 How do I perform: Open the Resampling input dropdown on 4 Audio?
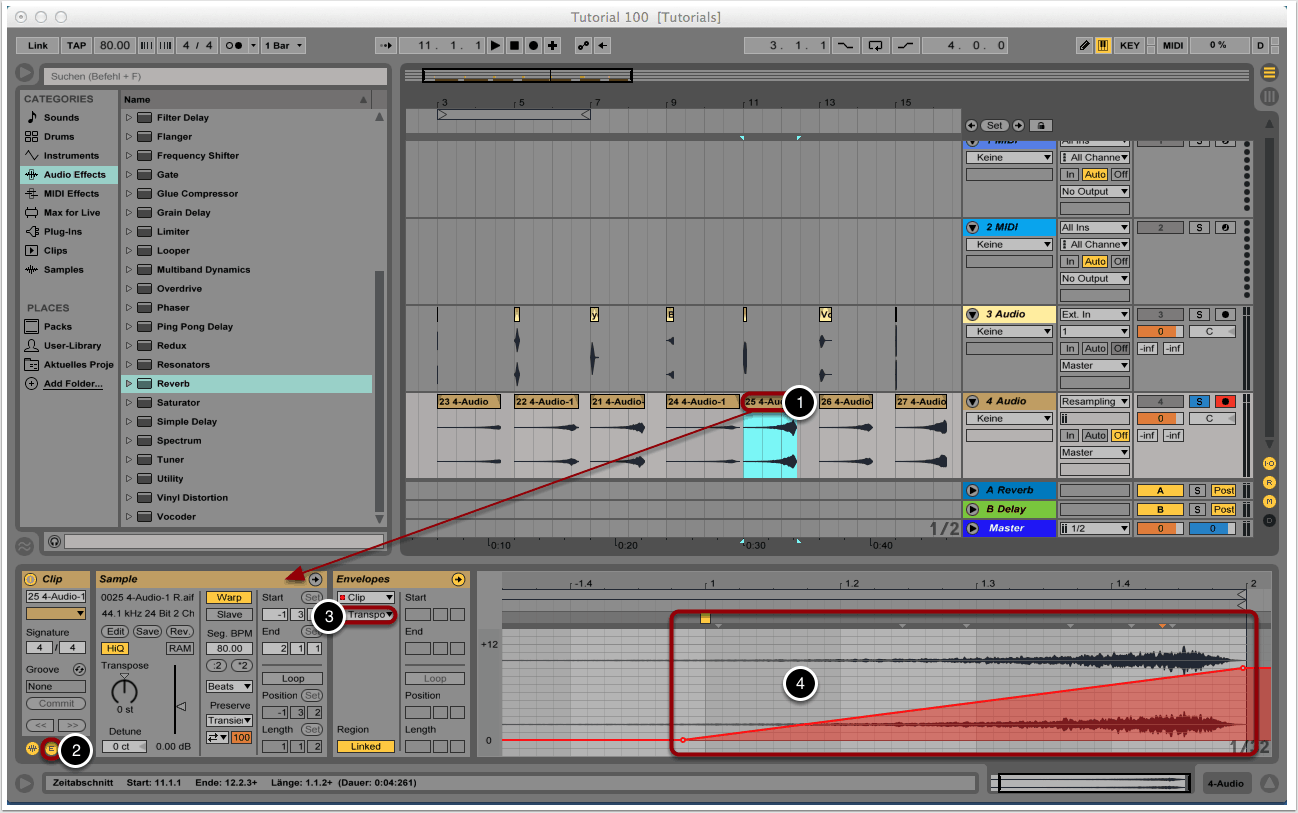pyautogui.click(x=1095, y=401)
